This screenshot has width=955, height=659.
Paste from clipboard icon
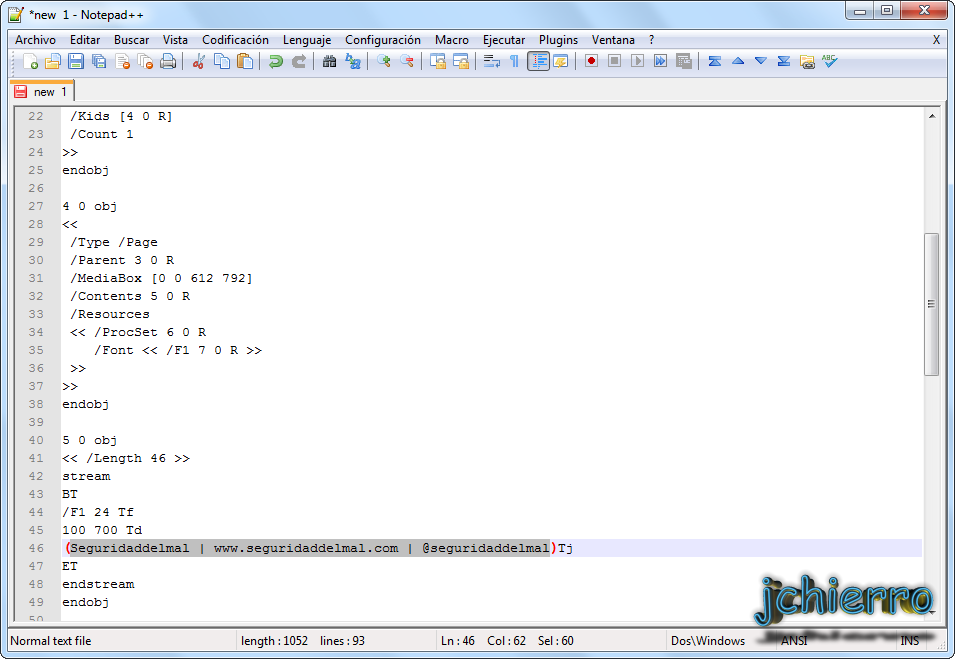(x=245, y=61)
